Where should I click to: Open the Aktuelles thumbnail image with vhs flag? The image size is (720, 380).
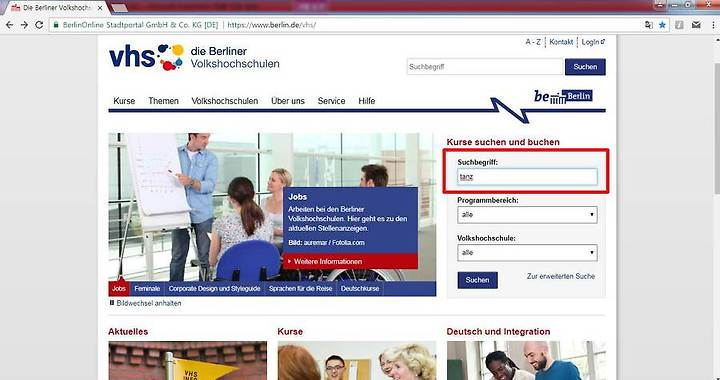point(187,360)
